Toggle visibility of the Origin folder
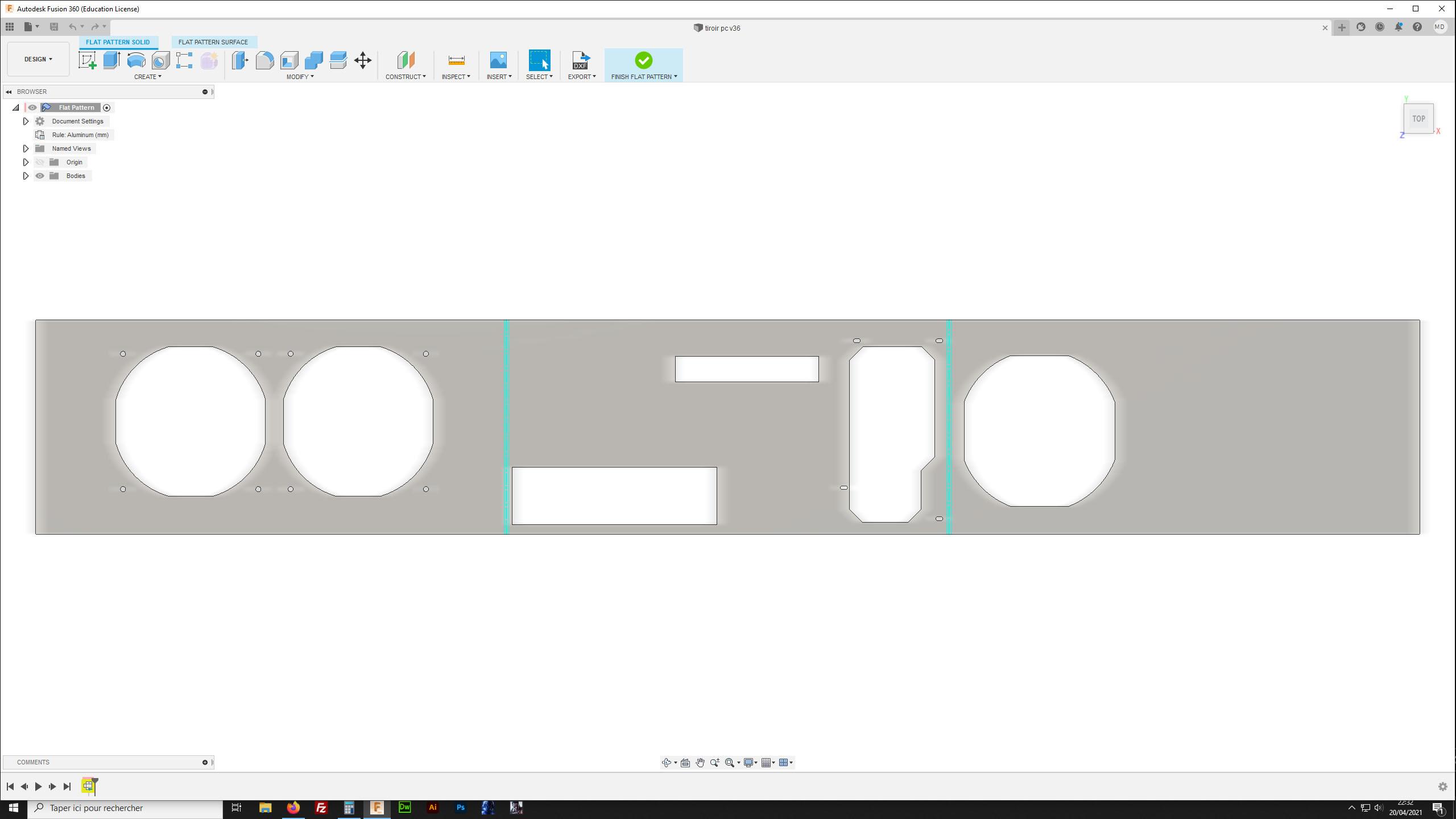Image resolution: width=1456 pixels, height=819 pixels. 40,162
